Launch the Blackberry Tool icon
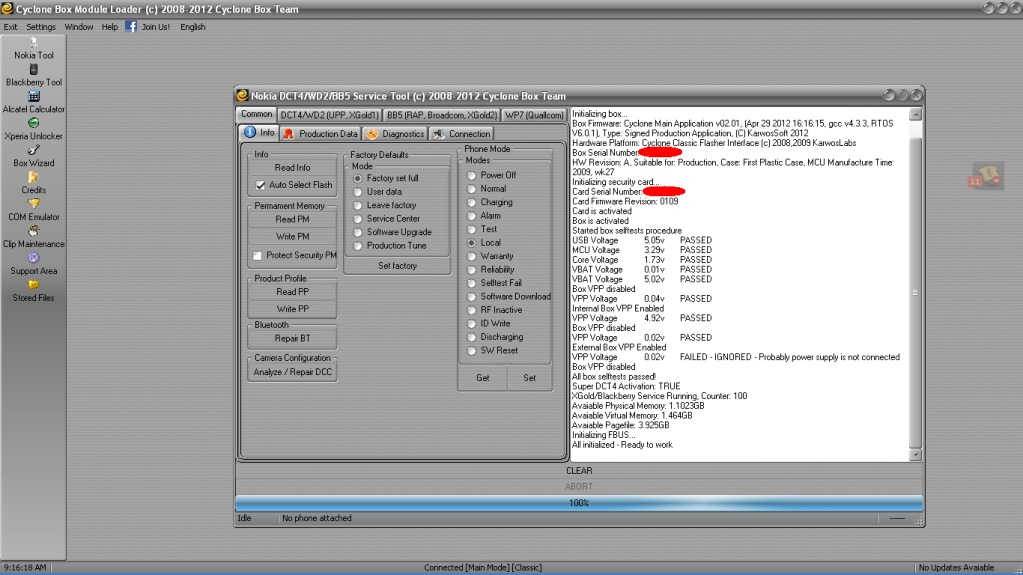The height and width of the screenshot is (575, 1023). click(33, 70)
